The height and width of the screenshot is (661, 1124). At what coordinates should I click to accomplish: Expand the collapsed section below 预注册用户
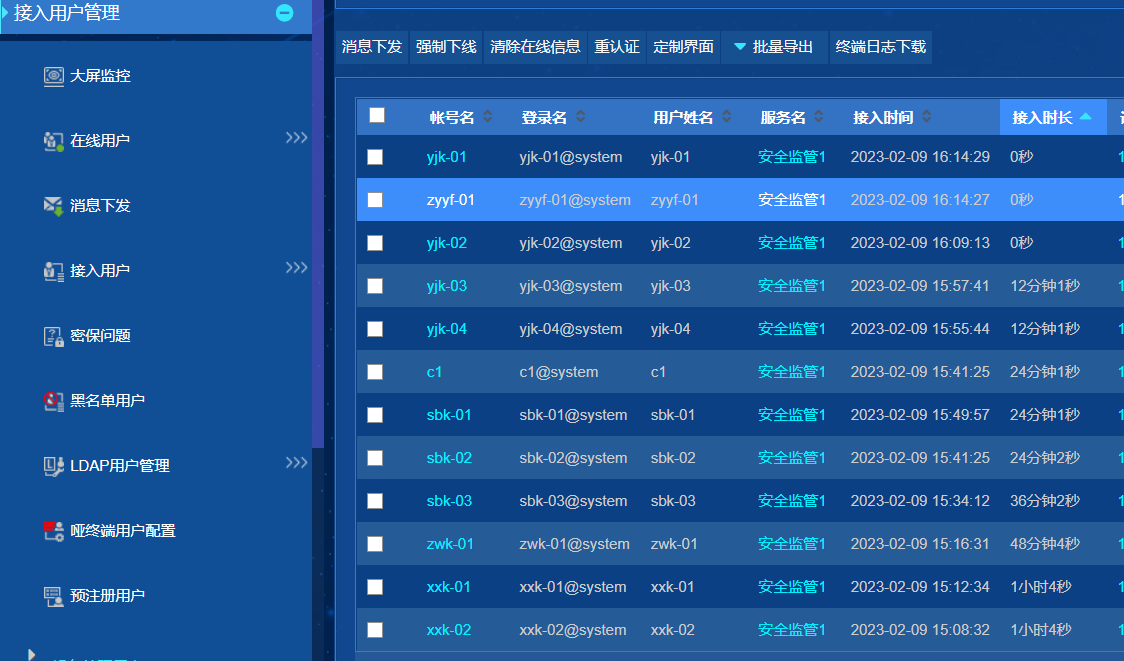(31, 654)
